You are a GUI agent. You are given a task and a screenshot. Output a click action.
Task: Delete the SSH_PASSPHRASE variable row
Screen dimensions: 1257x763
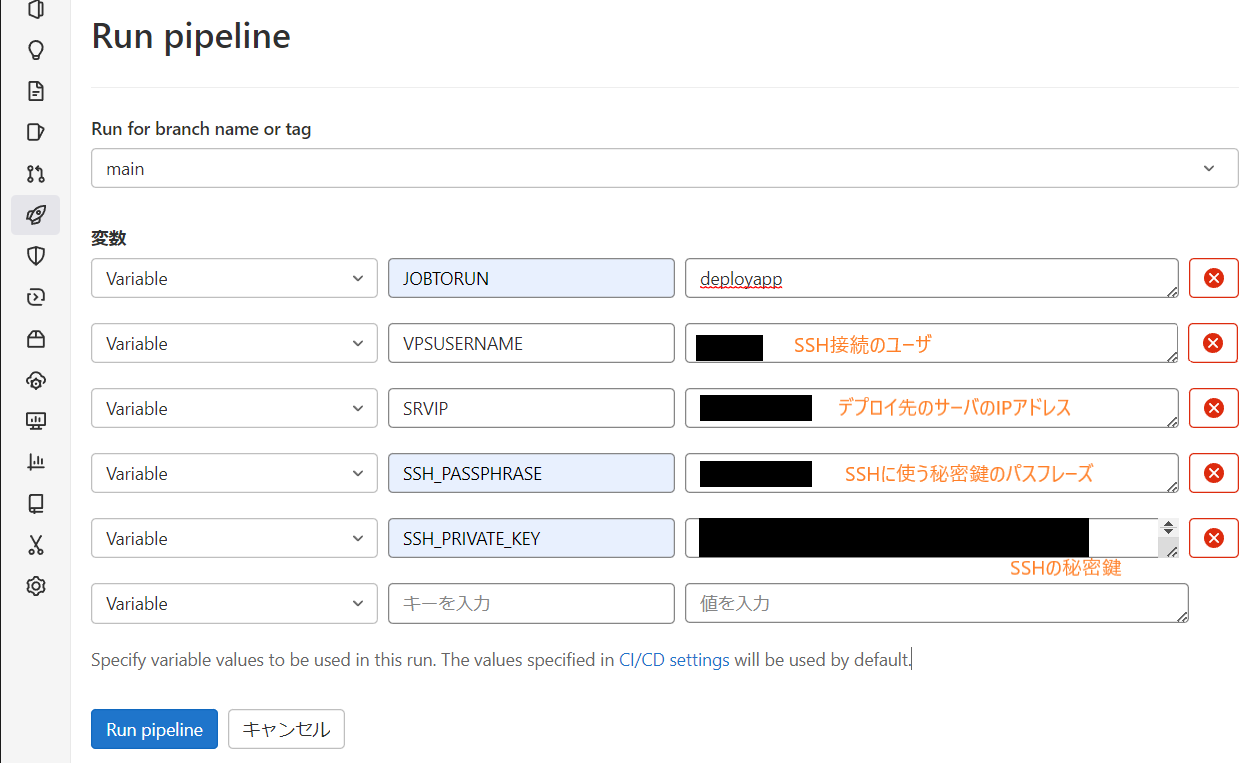coord(1212,474)
